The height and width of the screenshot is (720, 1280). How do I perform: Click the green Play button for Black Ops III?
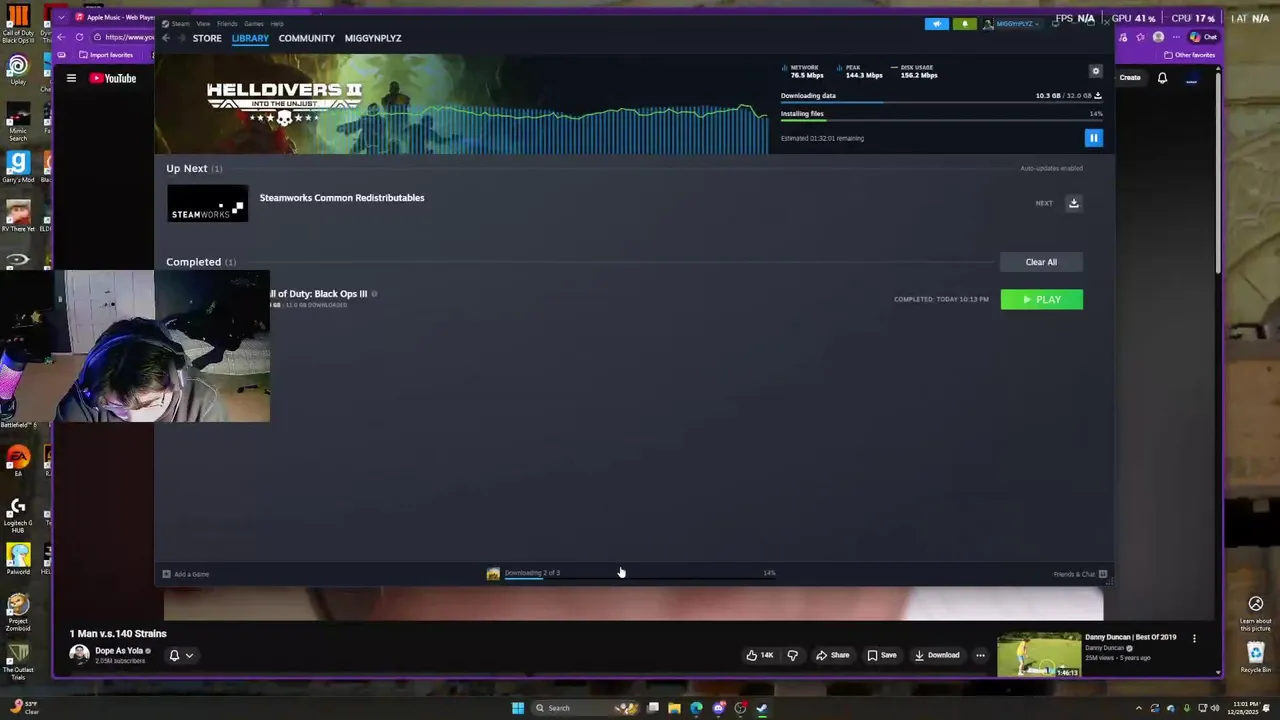coord(1041,299)
